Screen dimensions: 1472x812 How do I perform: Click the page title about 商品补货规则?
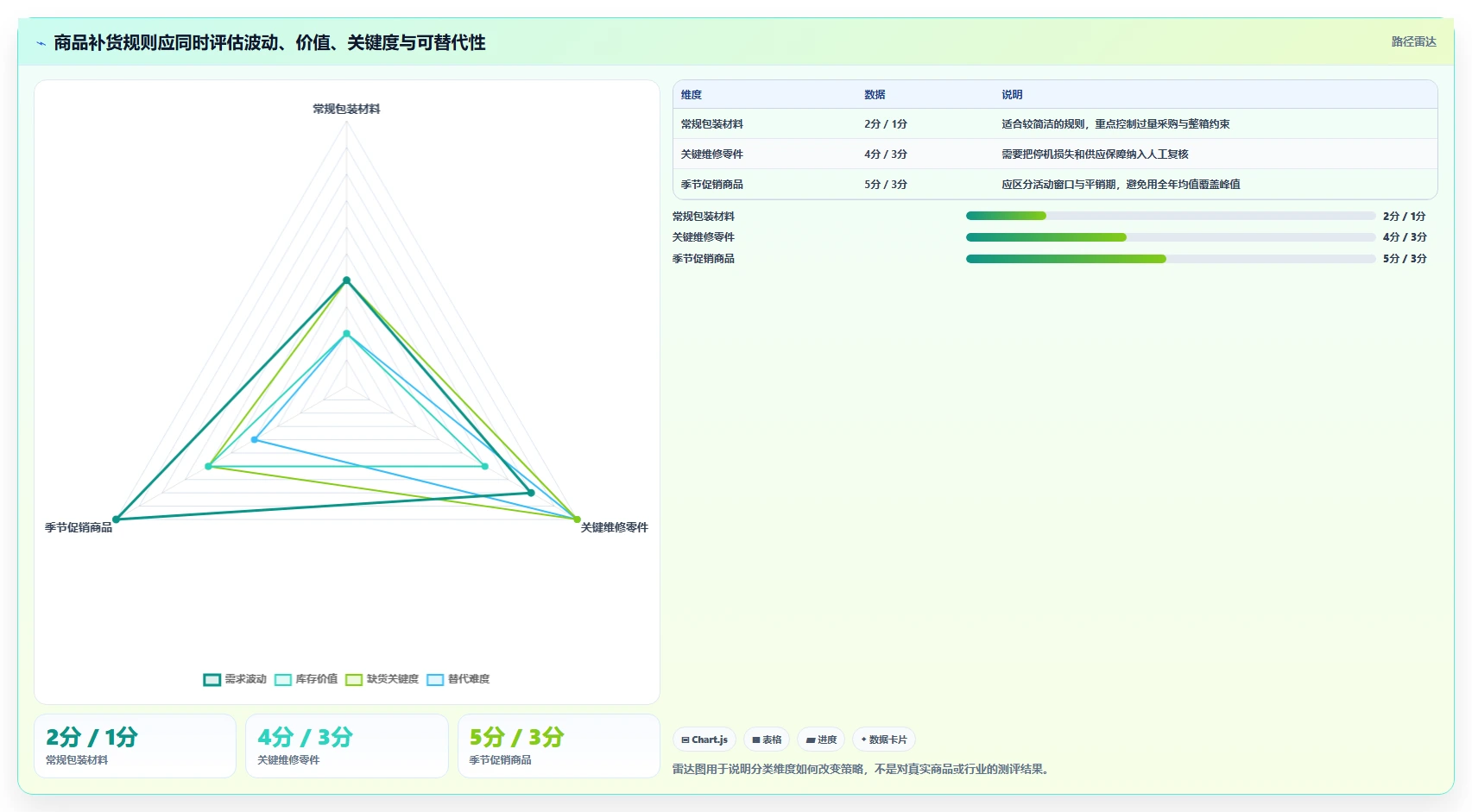pyautogui.click(x=269, y=42)
